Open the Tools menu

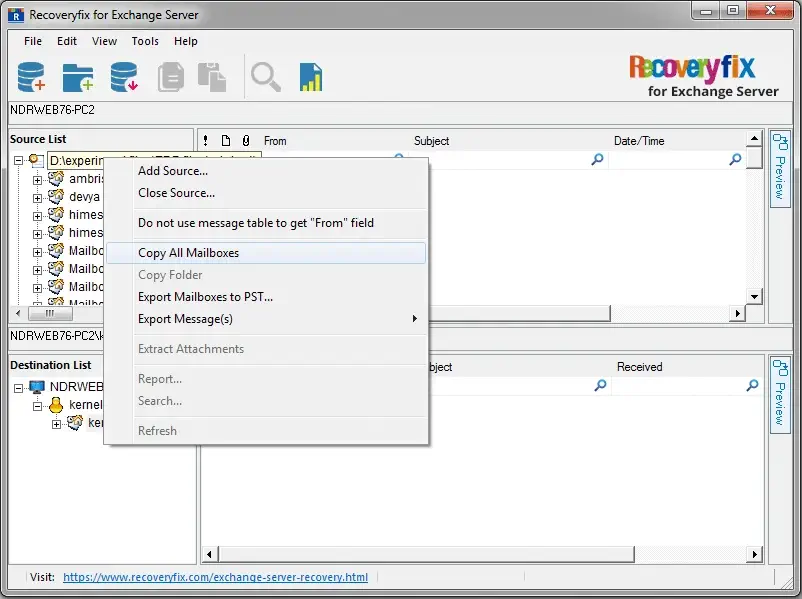tap(145, 41)
